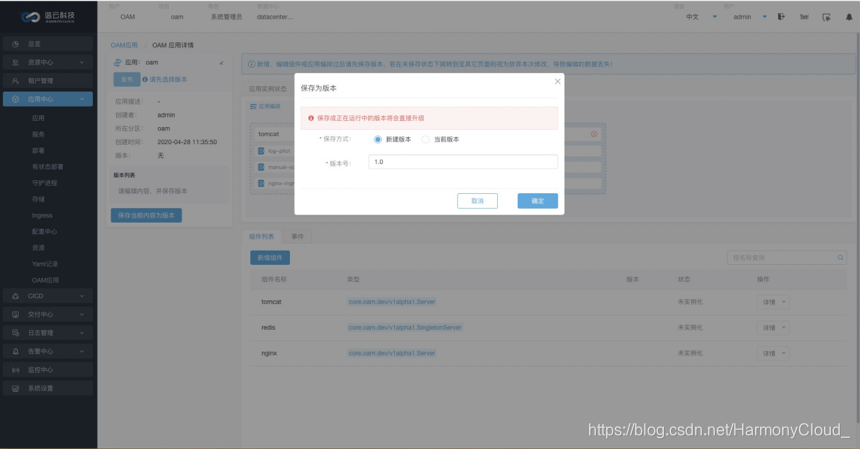
Task: Click the company logo in sidebar header
Action: pyautogui.click(x=48, y=17)
